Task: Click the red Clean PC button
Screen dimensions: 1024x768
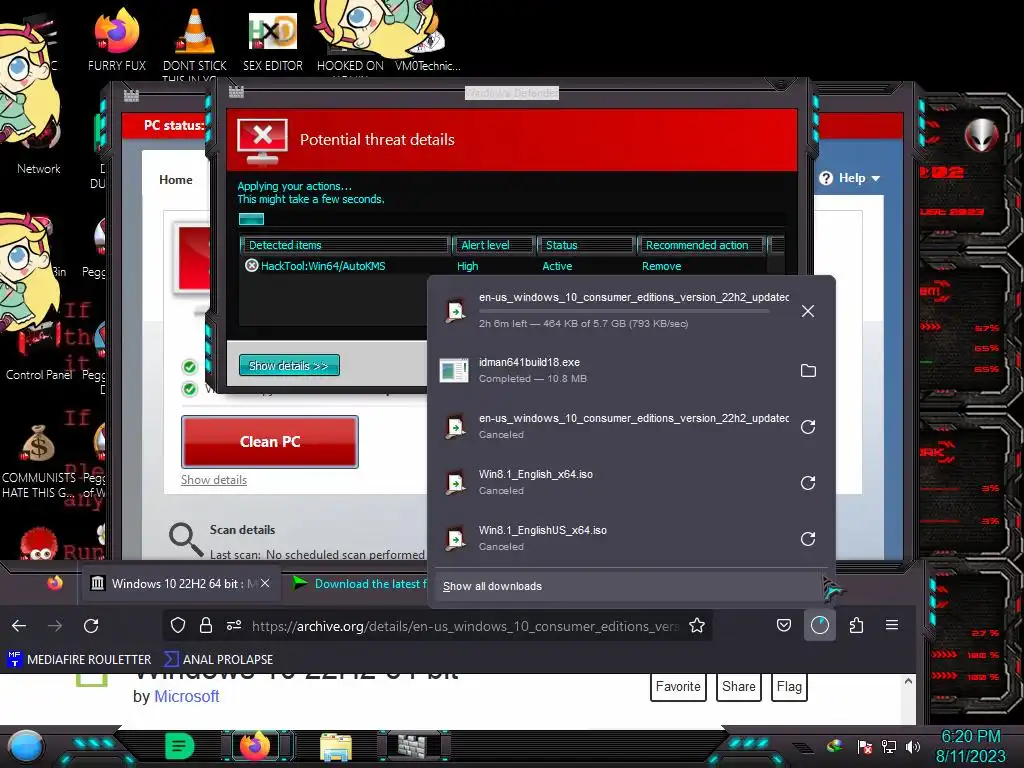Action: 270,441
